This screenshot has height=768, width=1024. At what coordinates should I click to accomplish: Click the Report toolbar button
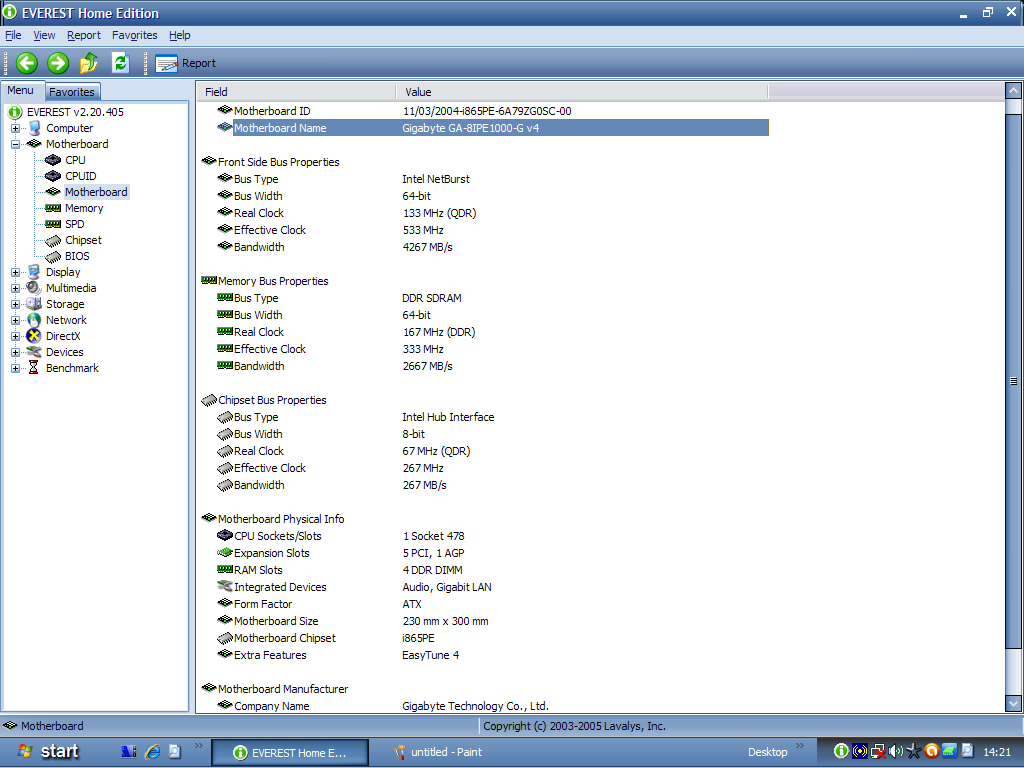(186, 63)
